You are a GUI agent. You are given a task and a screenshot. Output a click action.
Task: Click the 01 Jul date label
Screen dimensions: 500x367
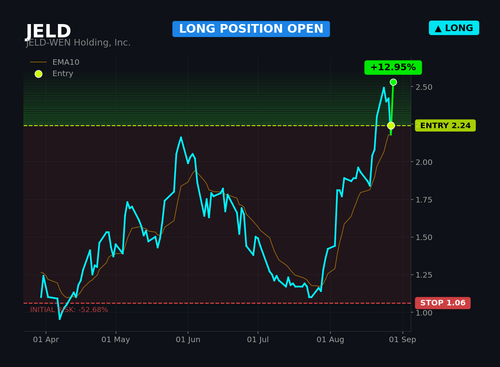258,340
